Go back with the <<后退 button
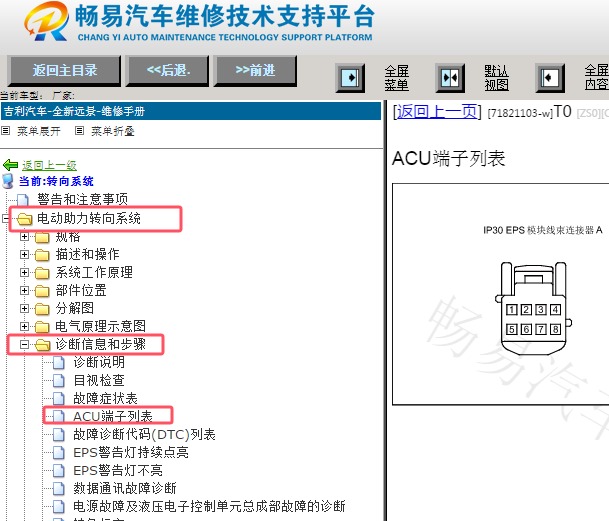 coord(167,71)
